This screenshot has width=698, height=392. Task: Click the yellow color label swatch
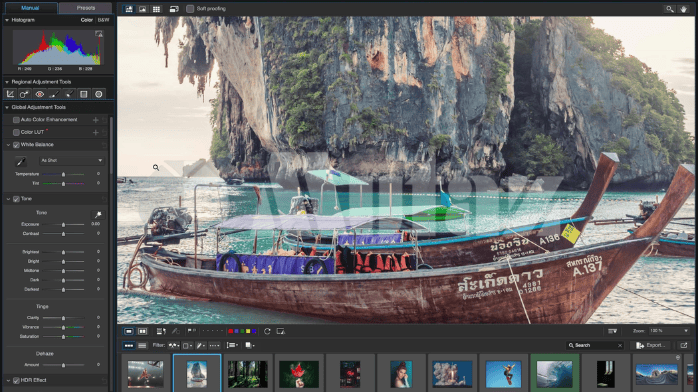pos(248,331)
